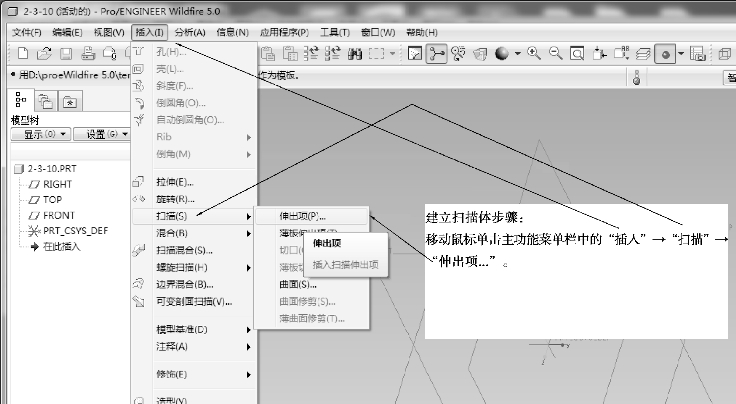Open the dropdown arrow beside display style button
The image size is (736, 404).
coord(681,53)
